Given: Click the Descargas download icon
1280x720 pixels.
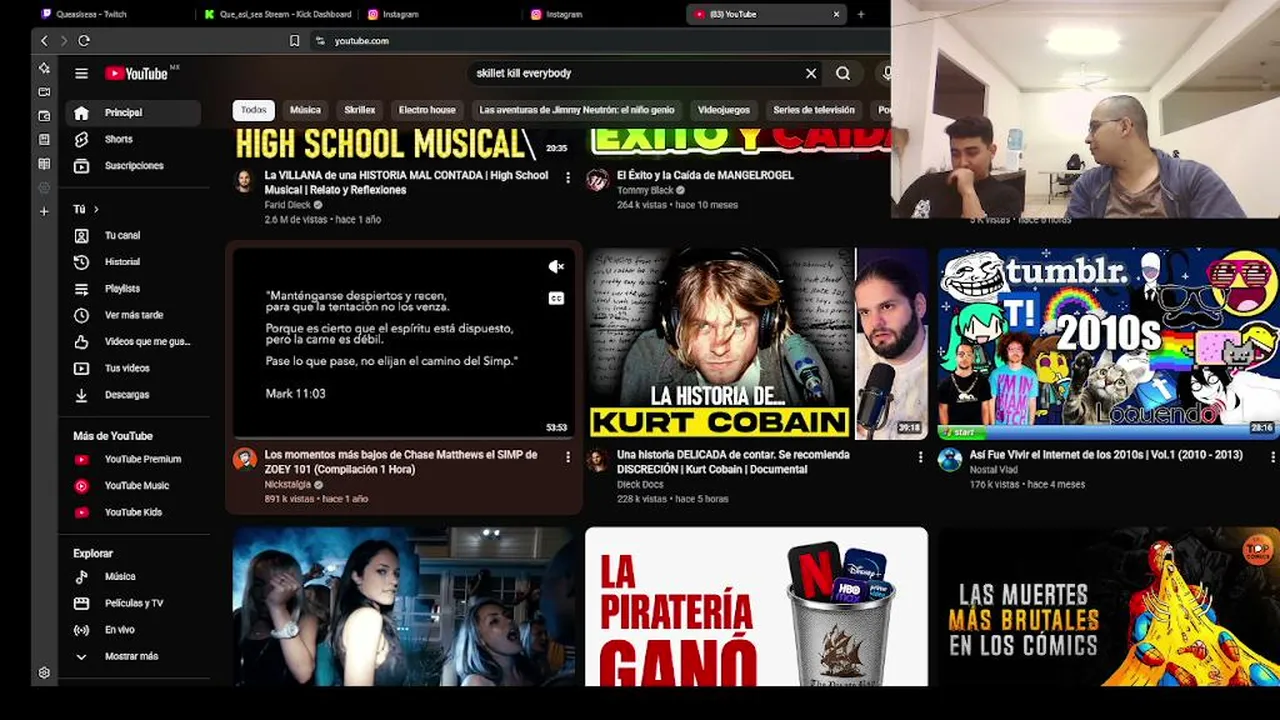Looking at the screenshot, I should pyautogui.click(x=82, y=395).
